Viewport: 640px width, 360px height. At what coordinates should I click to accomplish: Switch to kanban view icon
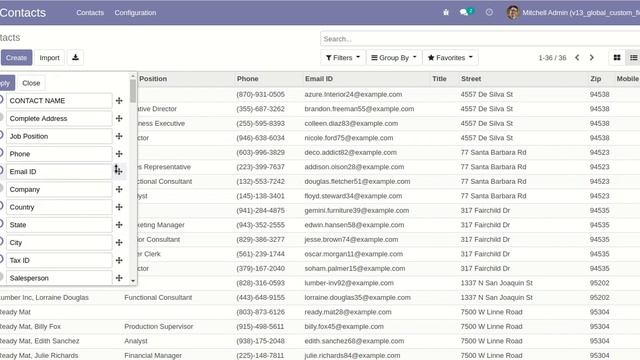point(617,58)
